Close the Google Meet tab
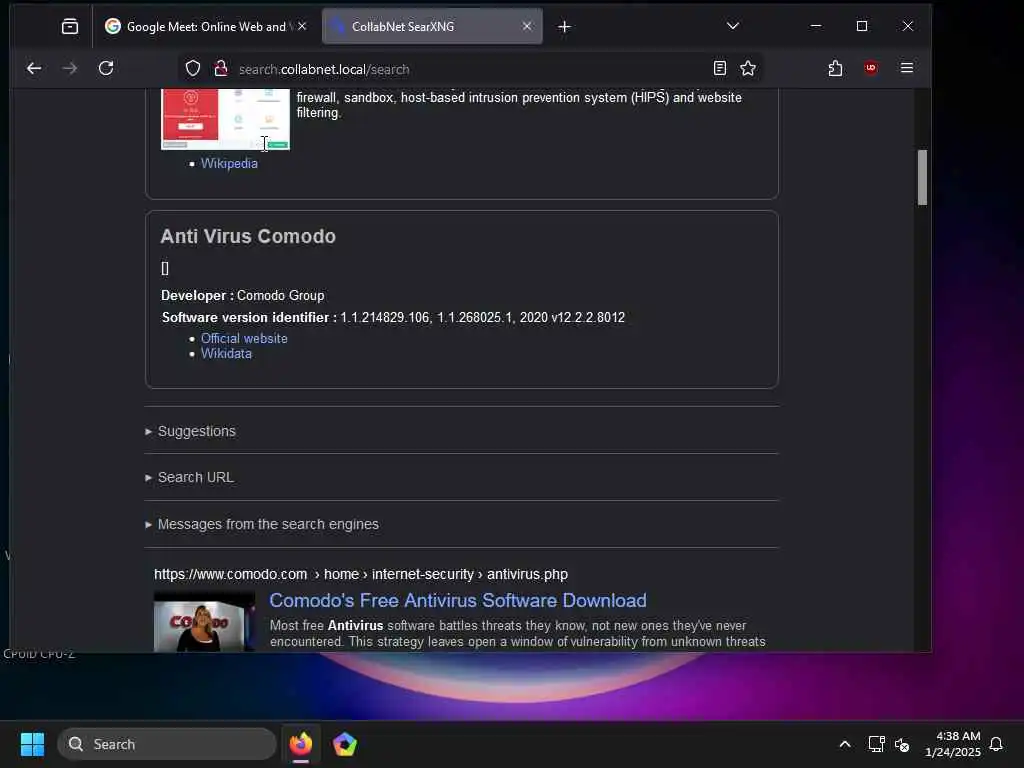 (302, 26)
